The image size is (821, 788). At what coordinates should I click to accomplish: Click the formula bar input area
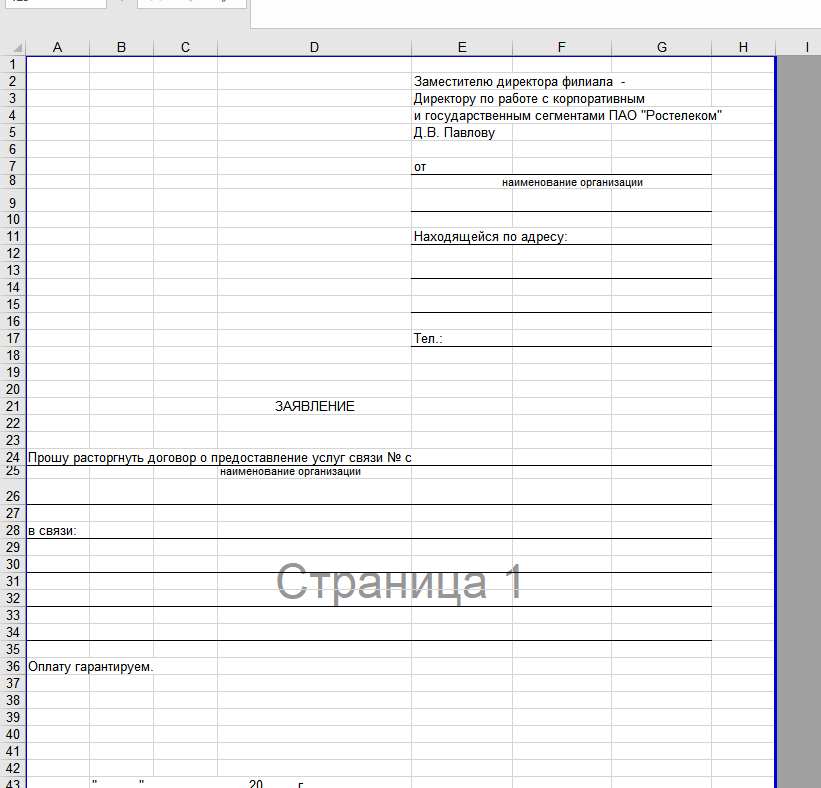click(x=530, y=12)
